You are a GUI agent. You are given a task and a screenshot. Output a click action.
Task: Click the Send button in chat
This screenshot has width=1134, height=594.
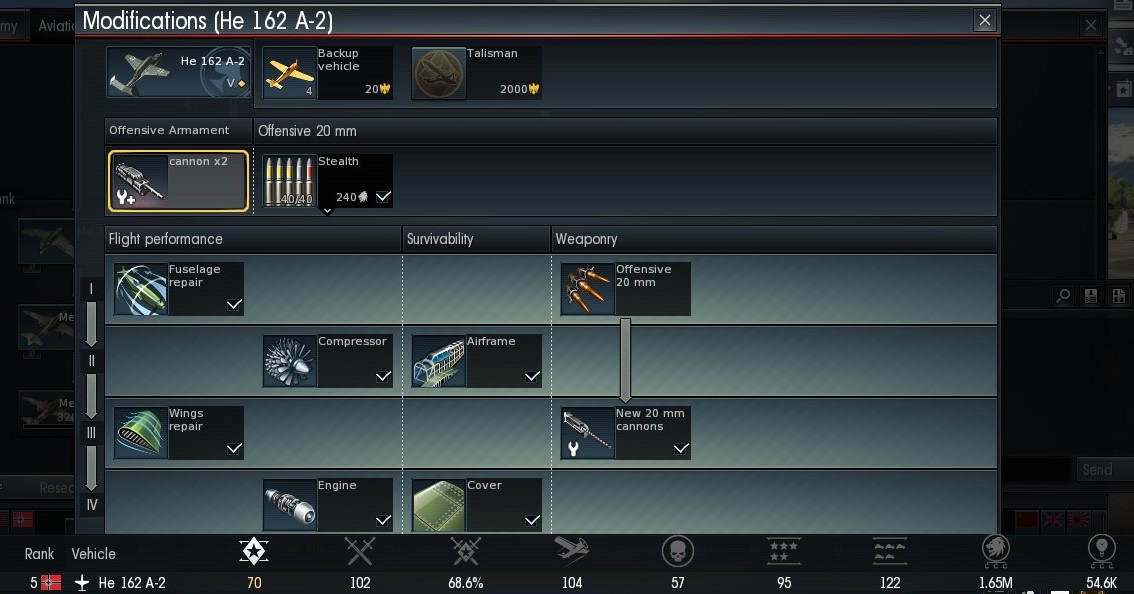pos(1097,470)
